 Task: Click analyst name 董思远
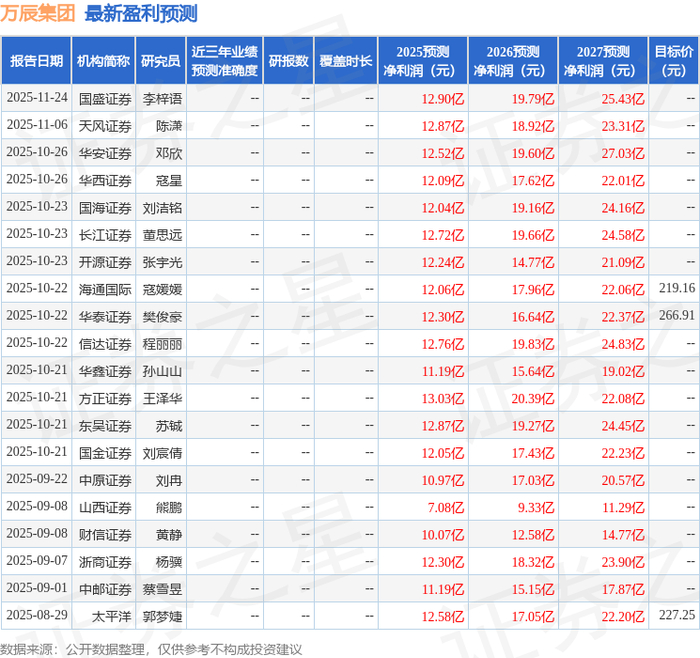(162, 235)
